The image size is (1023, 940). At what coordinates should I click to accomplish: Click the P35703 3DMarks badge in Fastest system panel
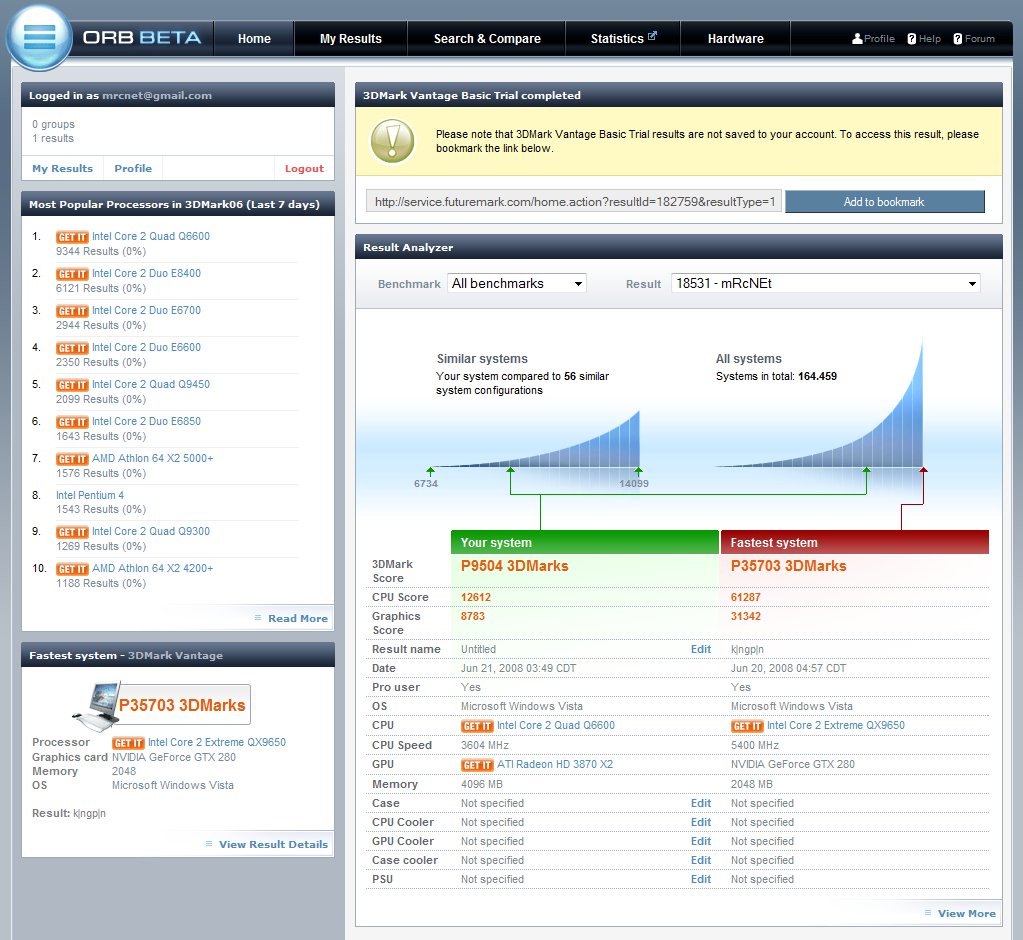click(183, 705)
